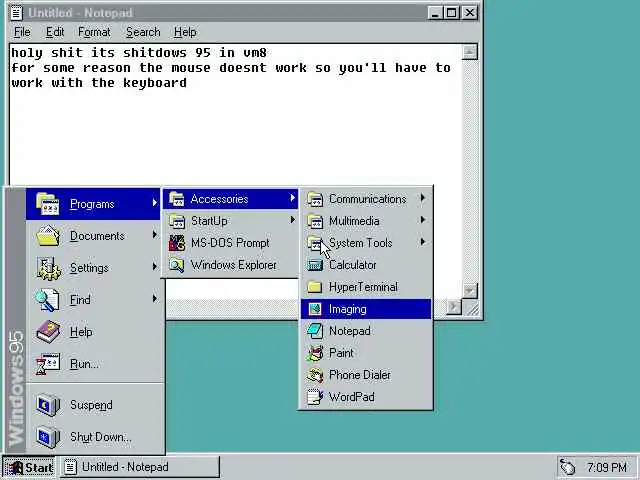Click the Find magnifier icon
Screen dimensions: 640x480
[47, 300]
